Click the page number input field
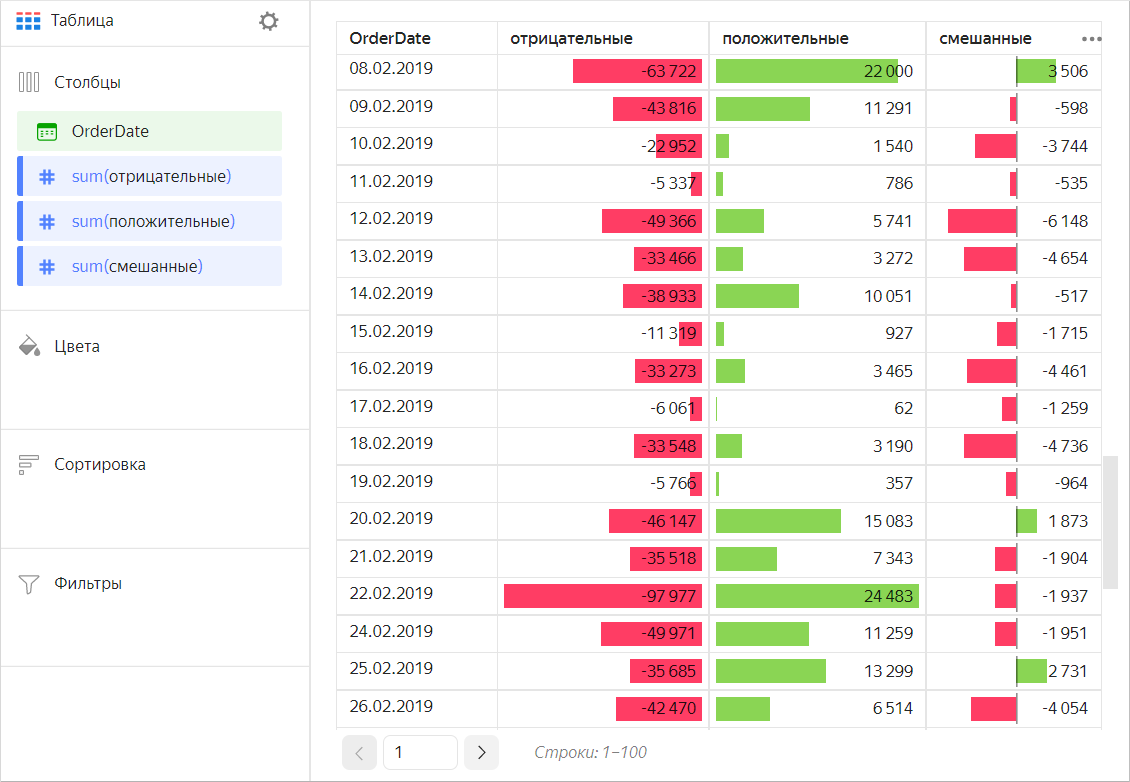 tap(420, 752)
